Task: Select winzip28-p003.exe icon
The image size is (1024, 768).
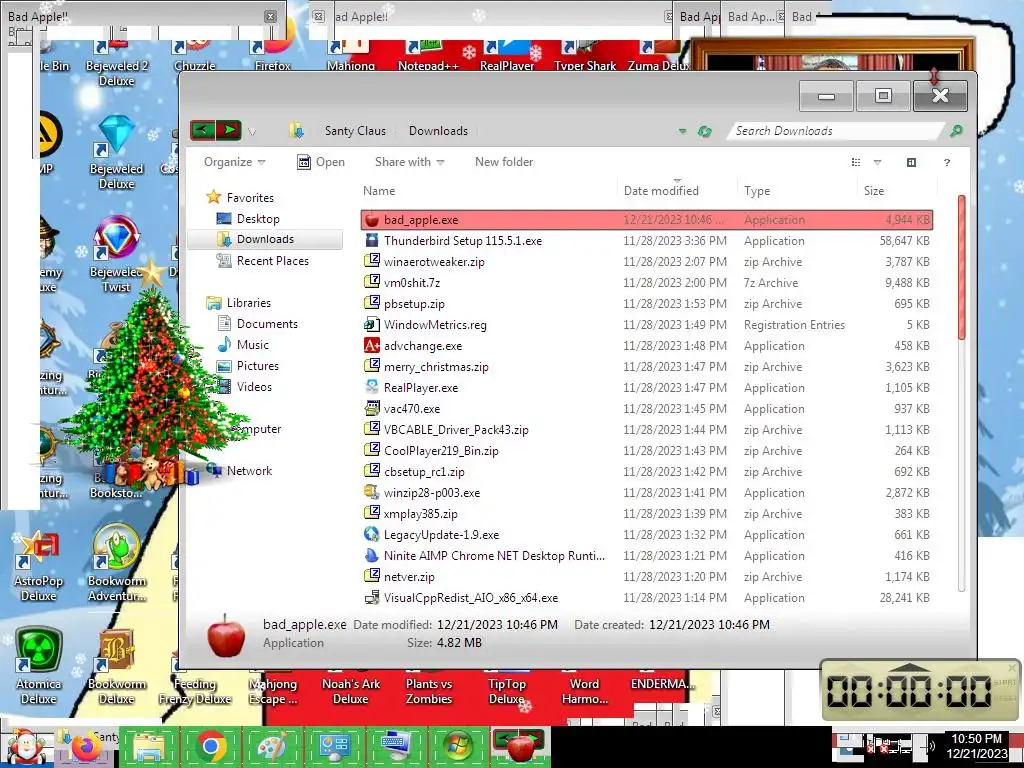Action: tap(372, 492)
